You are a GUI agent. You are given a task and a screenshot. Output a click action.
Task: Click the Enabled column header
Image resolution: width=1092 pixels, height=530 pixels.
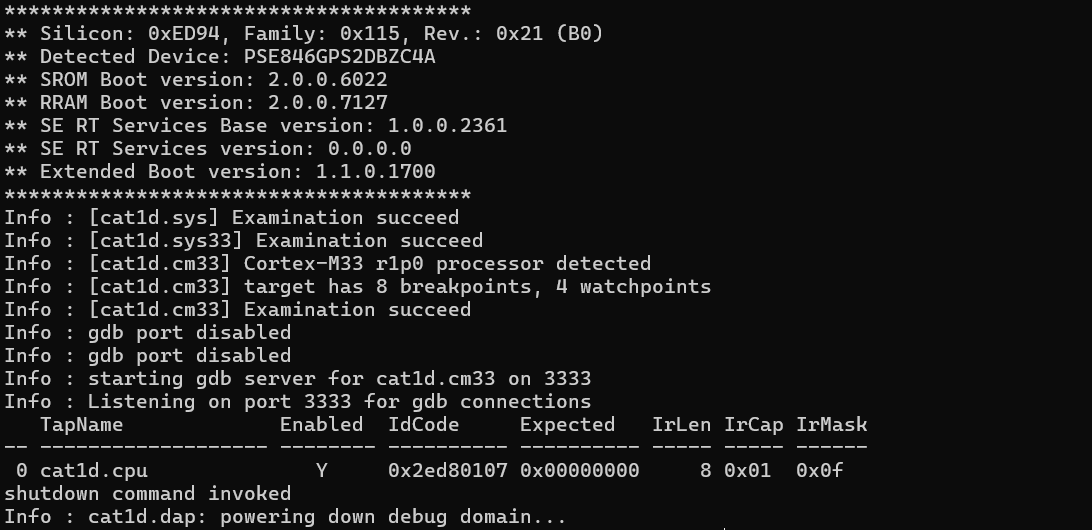(321, 425)
